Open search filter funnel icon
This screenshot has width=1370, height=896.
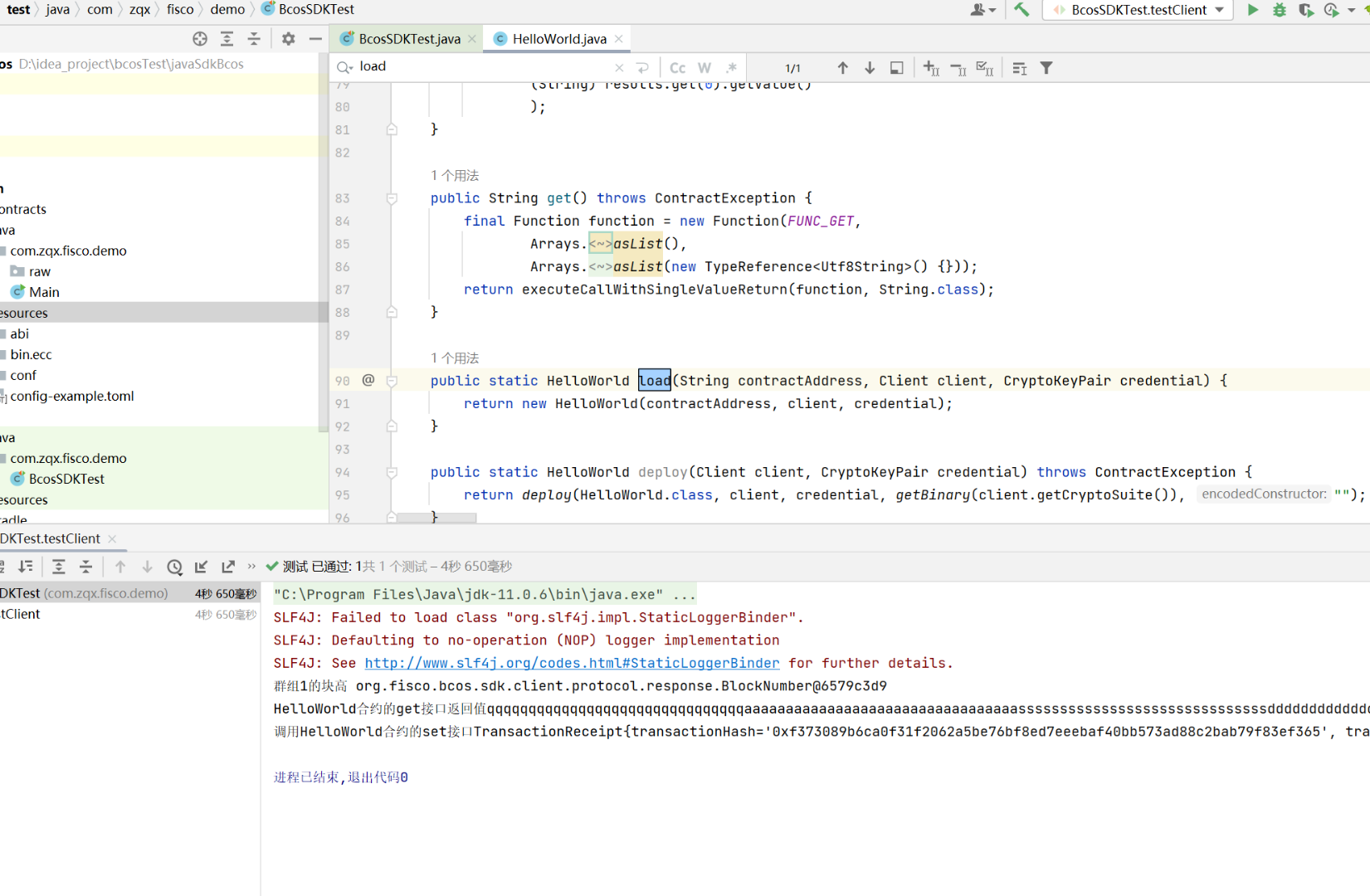point(1046,68)
